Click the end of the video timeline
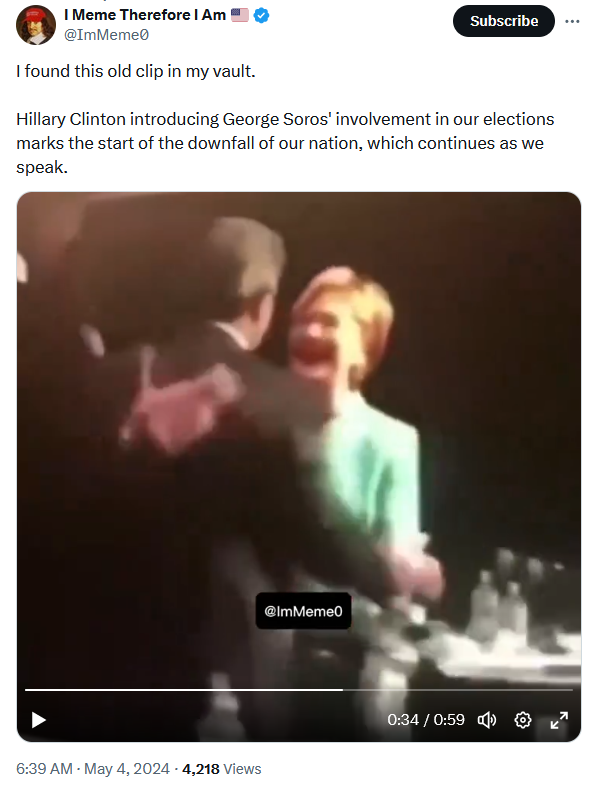 click(571, 690)
